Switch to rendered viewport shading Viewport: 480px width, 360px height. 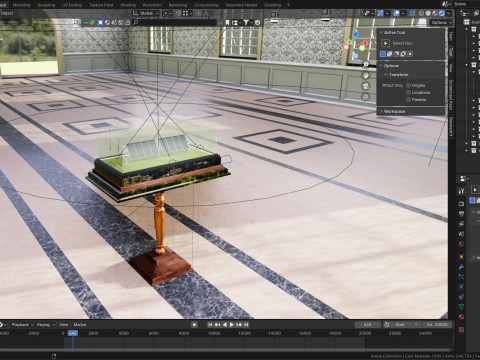coord(442,13)
